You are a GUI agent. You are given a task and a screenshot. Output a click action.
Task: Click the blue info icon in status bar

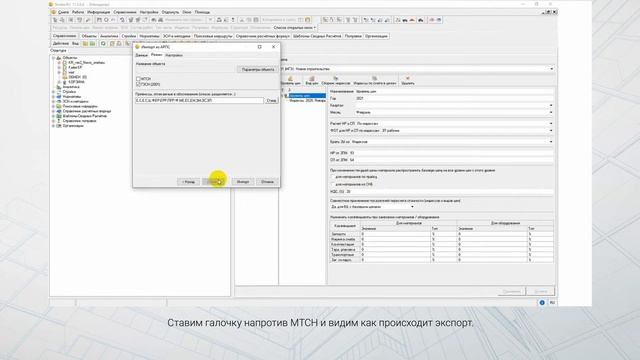(x=542, y=302)
